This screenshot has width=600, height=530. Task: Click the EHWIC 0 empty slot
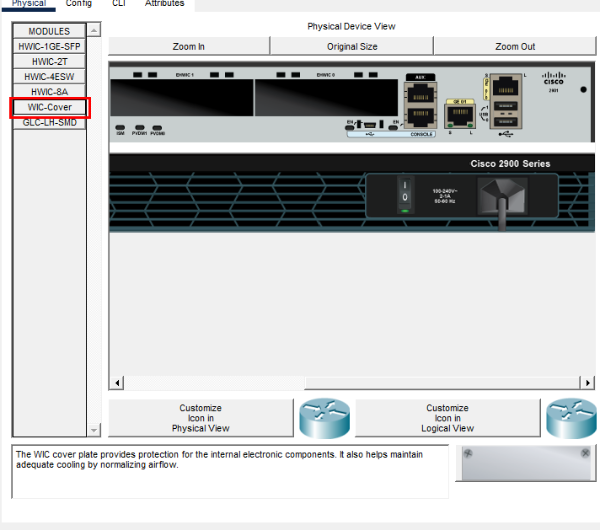tap(326, 97)
